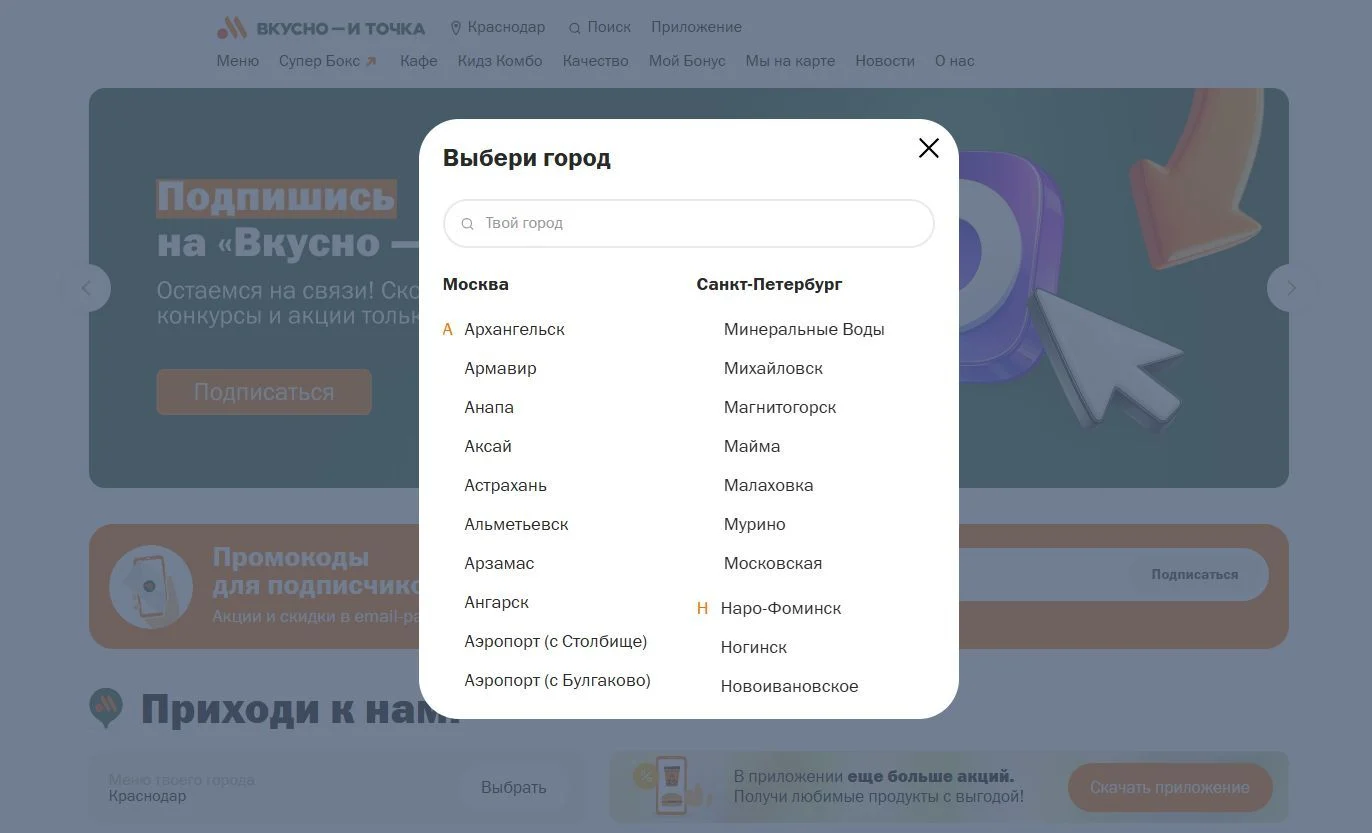Open the Кафе navigation item

click(418, 61)
